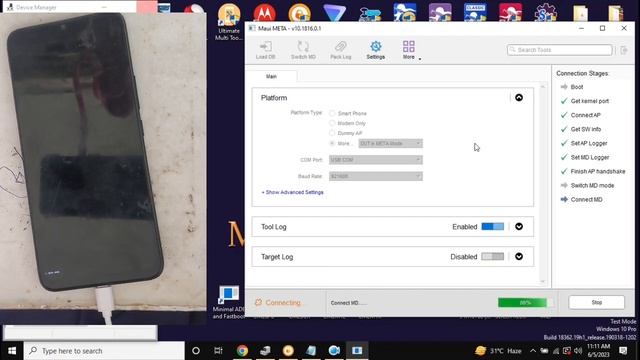640x360 pixels.
Task: Click Finish AP handshake stage checkmark
Action: [x=564, y=171]
